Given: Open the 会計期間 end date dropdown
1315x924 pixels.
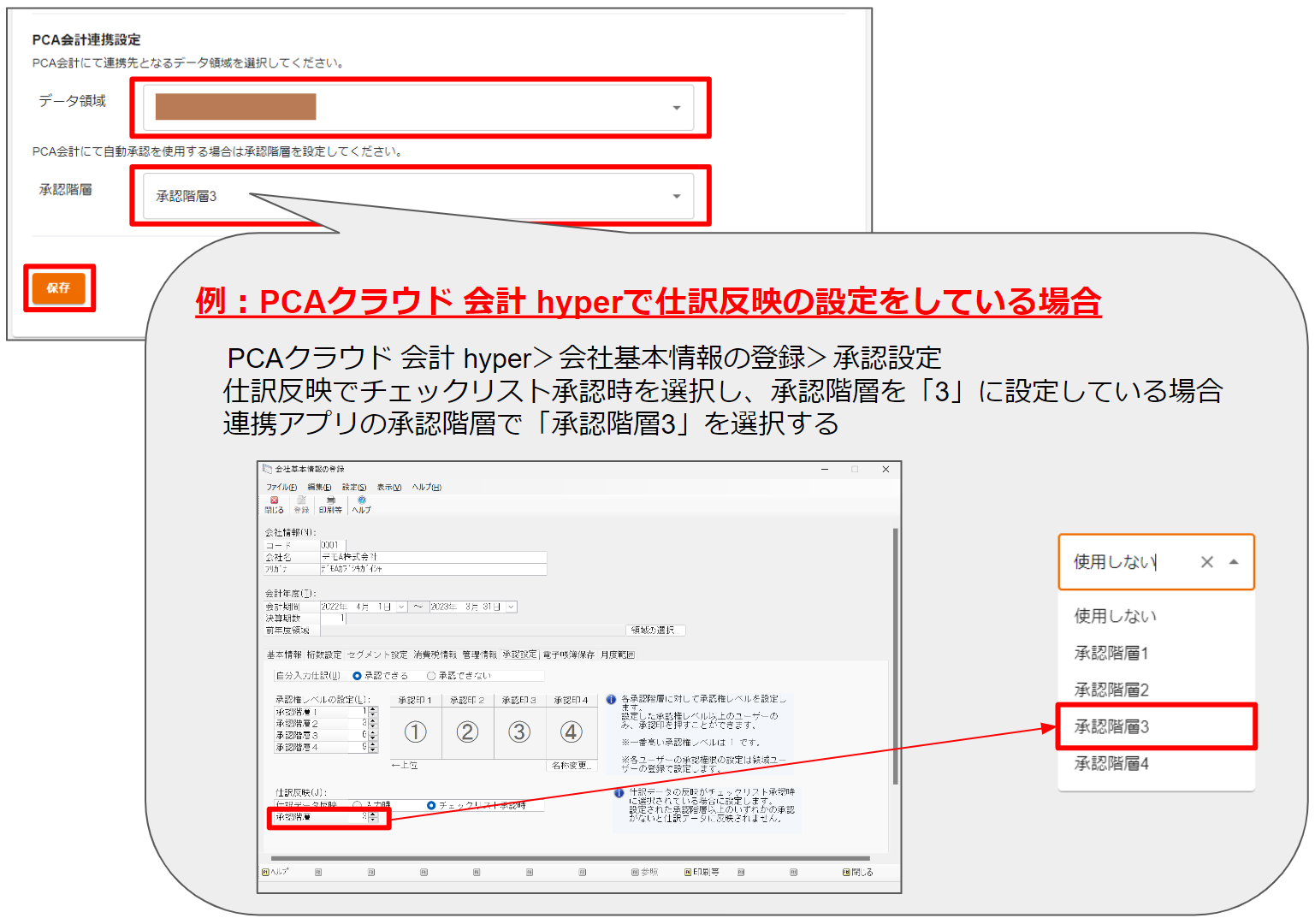Looking at the screenshot, I should click(511, 607).
